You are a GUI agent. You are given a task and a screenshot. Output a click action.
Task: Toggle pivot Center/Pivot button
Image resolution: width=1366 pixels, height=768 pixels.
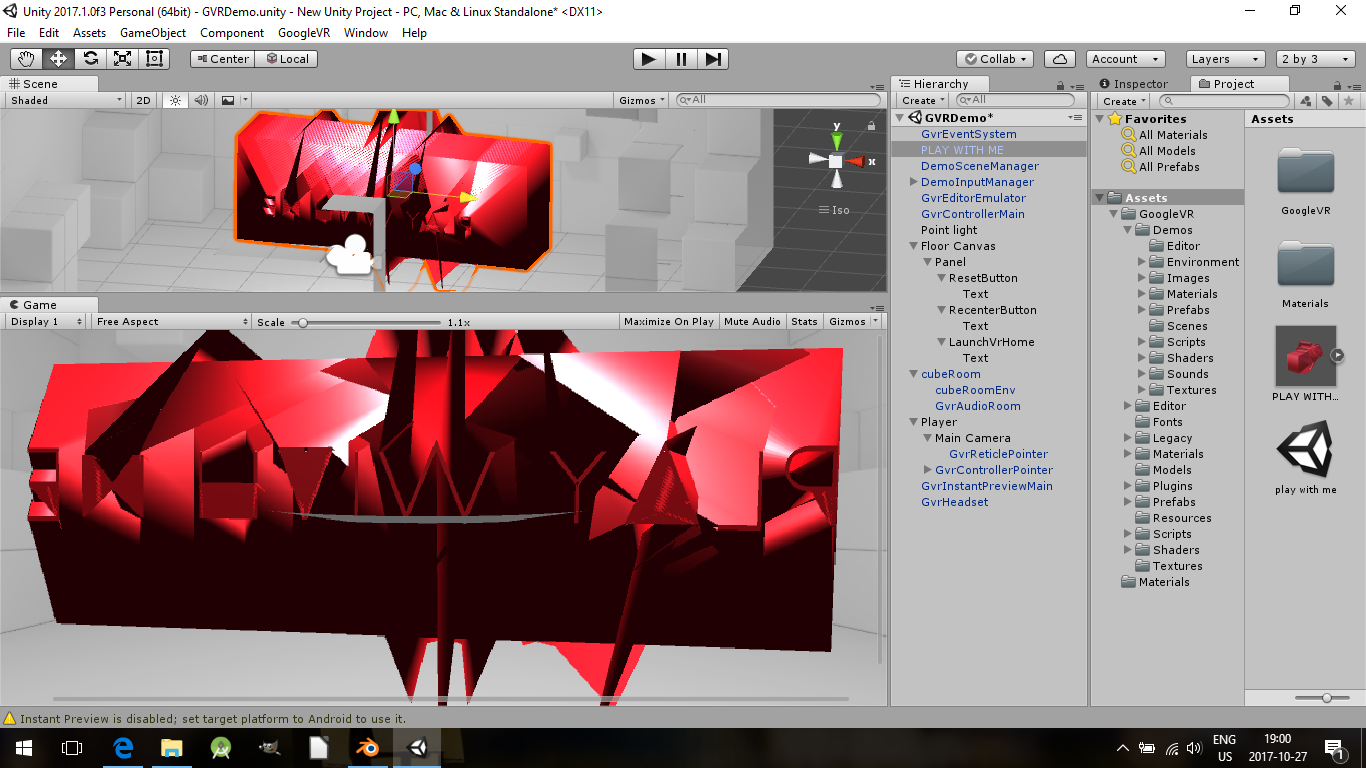[222, 59]
